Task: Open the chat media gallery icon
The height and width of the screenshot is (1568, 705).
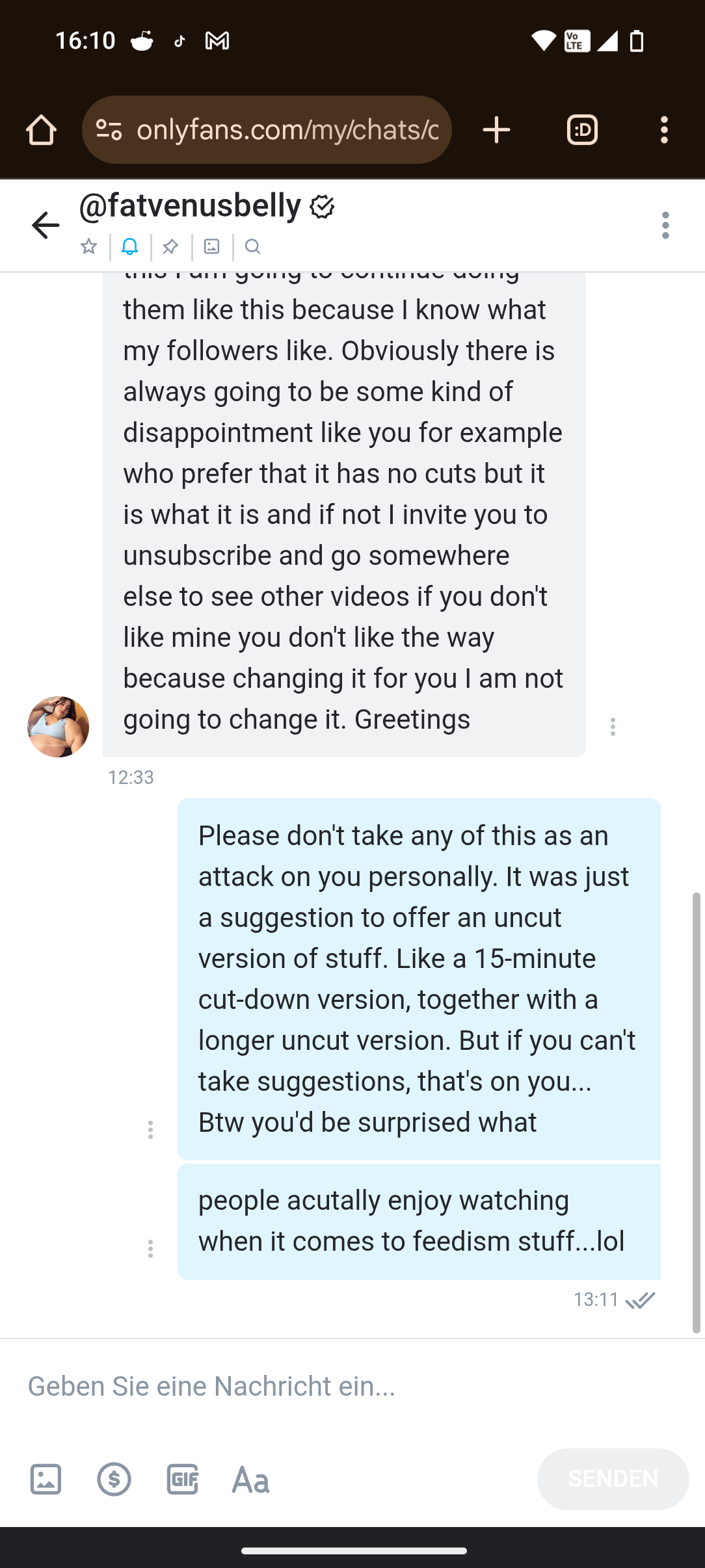Action: coord(212,246)
